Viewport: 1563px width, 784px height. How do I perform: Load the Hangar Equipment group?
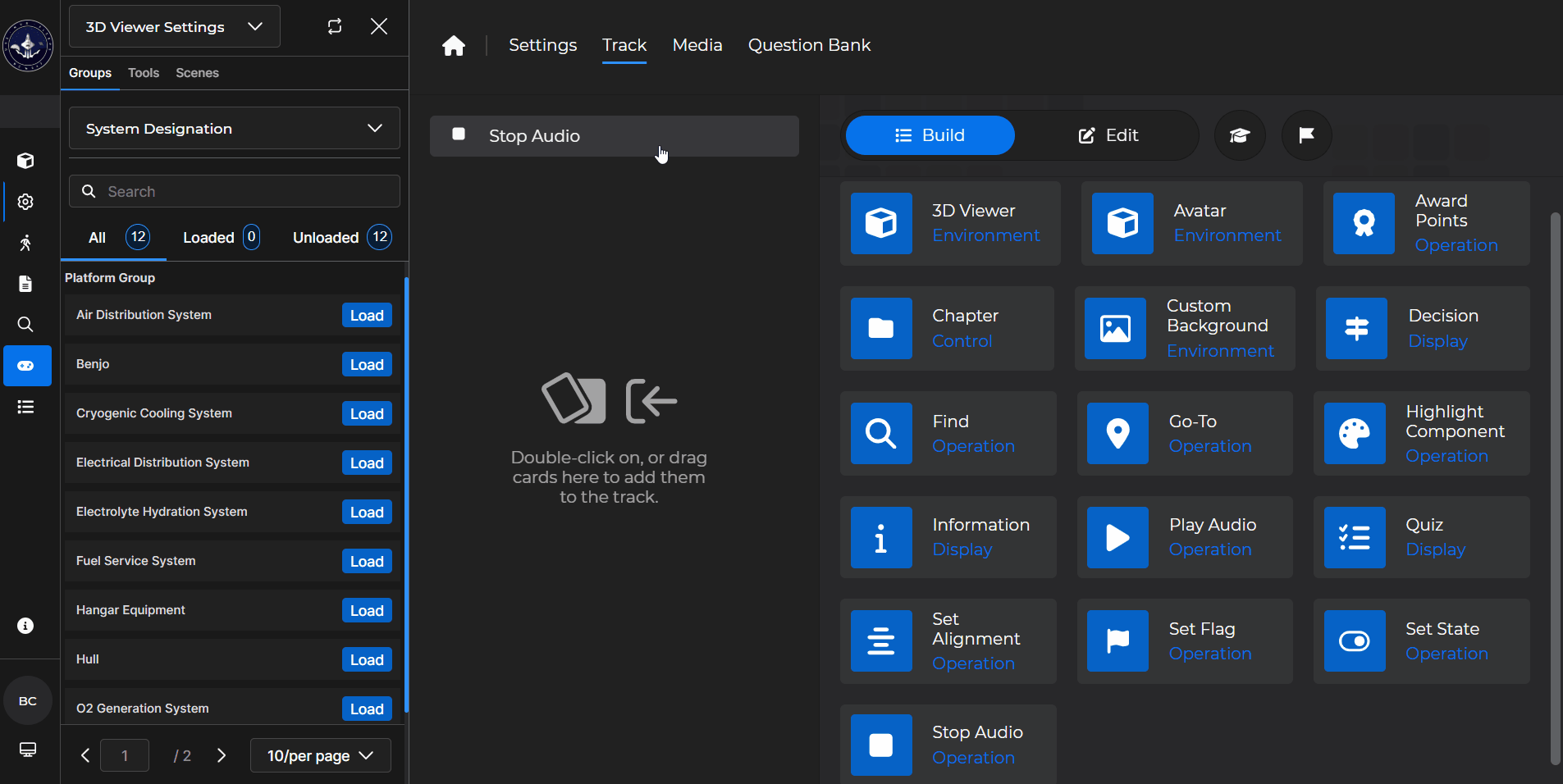click(367, 611)
